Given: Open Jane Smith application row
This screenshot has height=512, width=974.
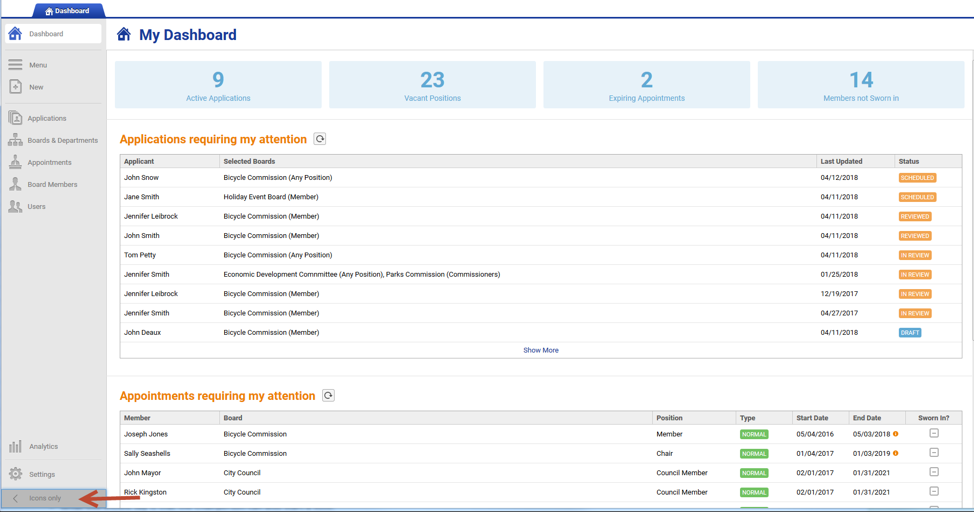Looking at the screenshot, I should click(x=540, y=197).
